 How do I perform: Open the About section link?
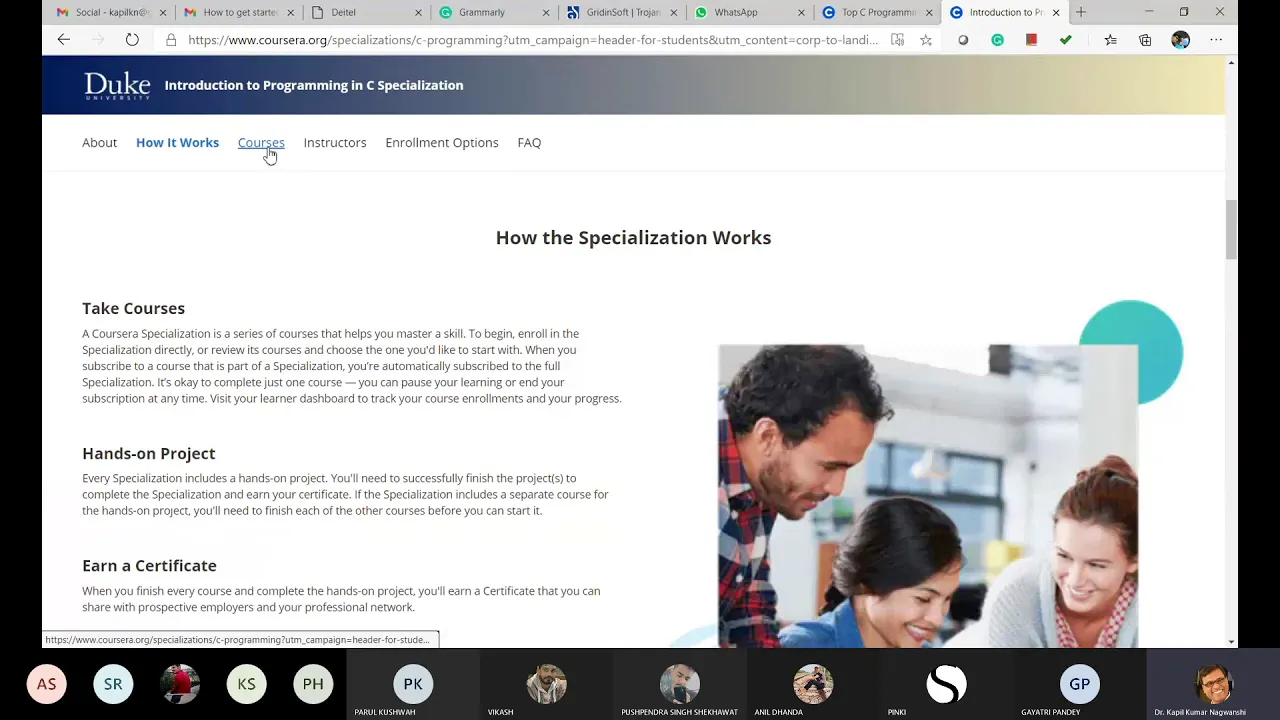click(99, 142)
